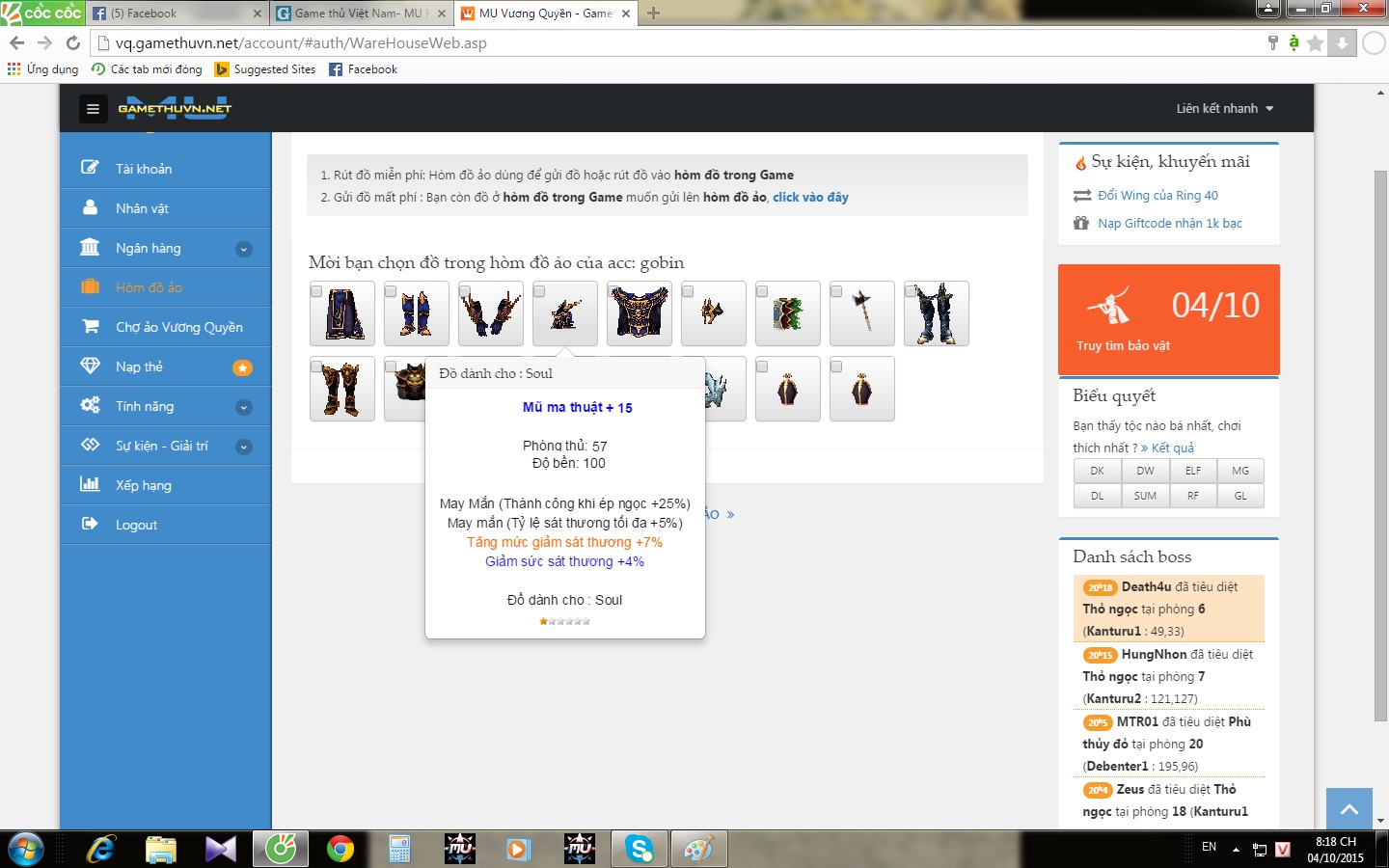Tick the checkbox on the blue boots item
Image resolution: width=1389 pixels, height=868 pixels.
pos(391,291)
